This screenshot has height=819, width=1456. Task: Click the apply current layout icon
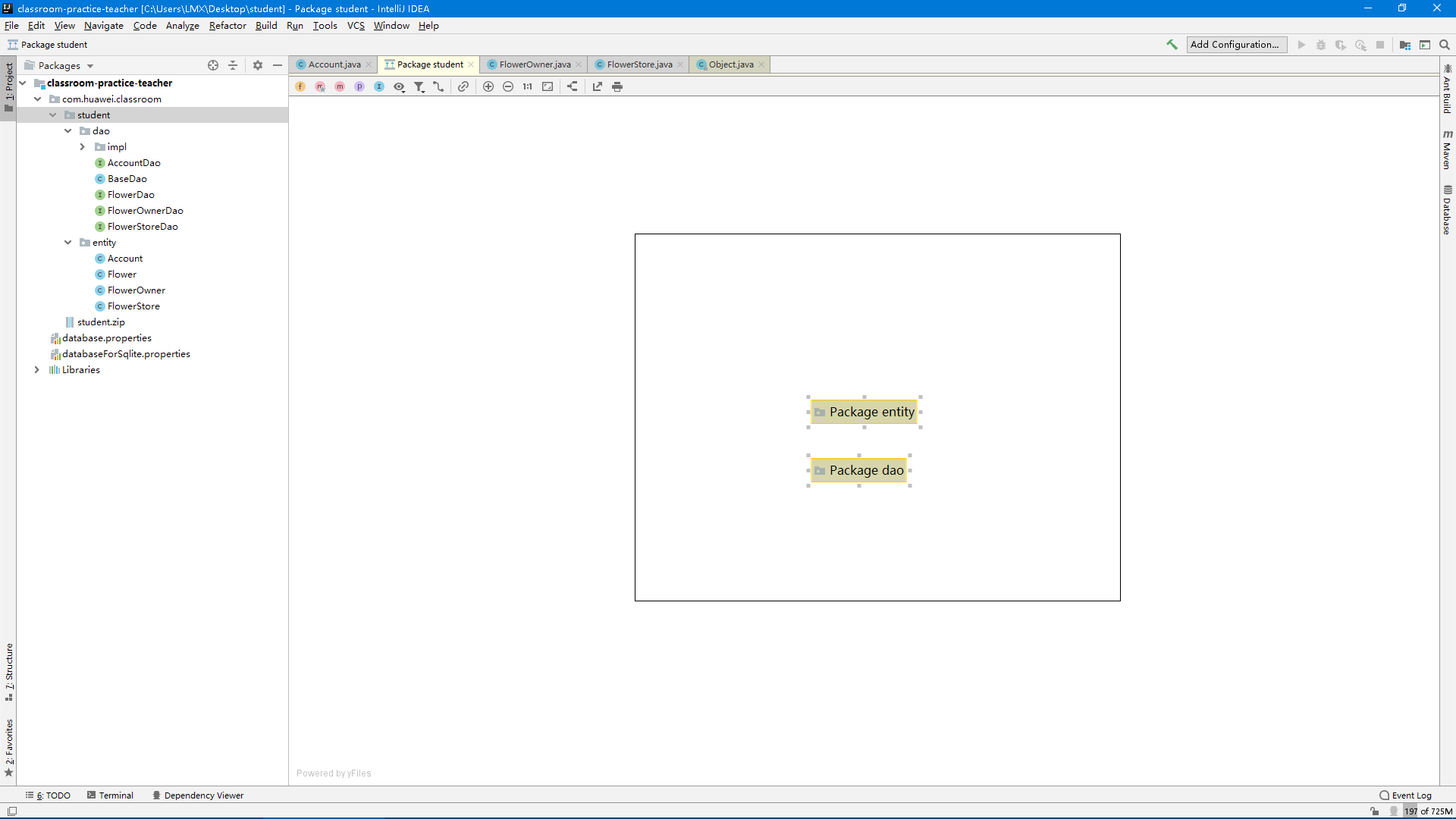click(573, 86)
